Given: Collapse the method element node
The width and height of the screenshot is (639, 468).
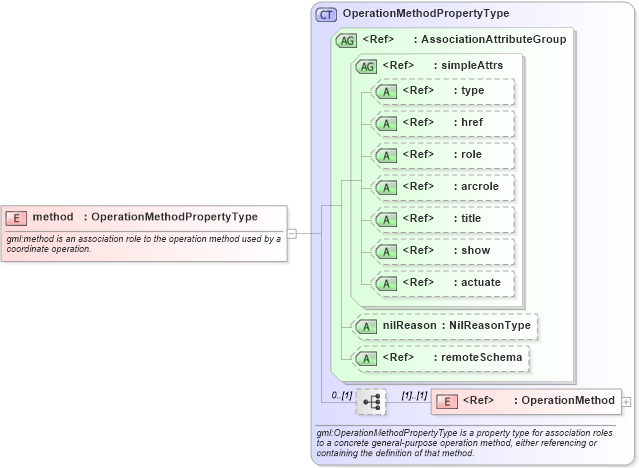Looking at the screenshot, I should click(292, 234).
